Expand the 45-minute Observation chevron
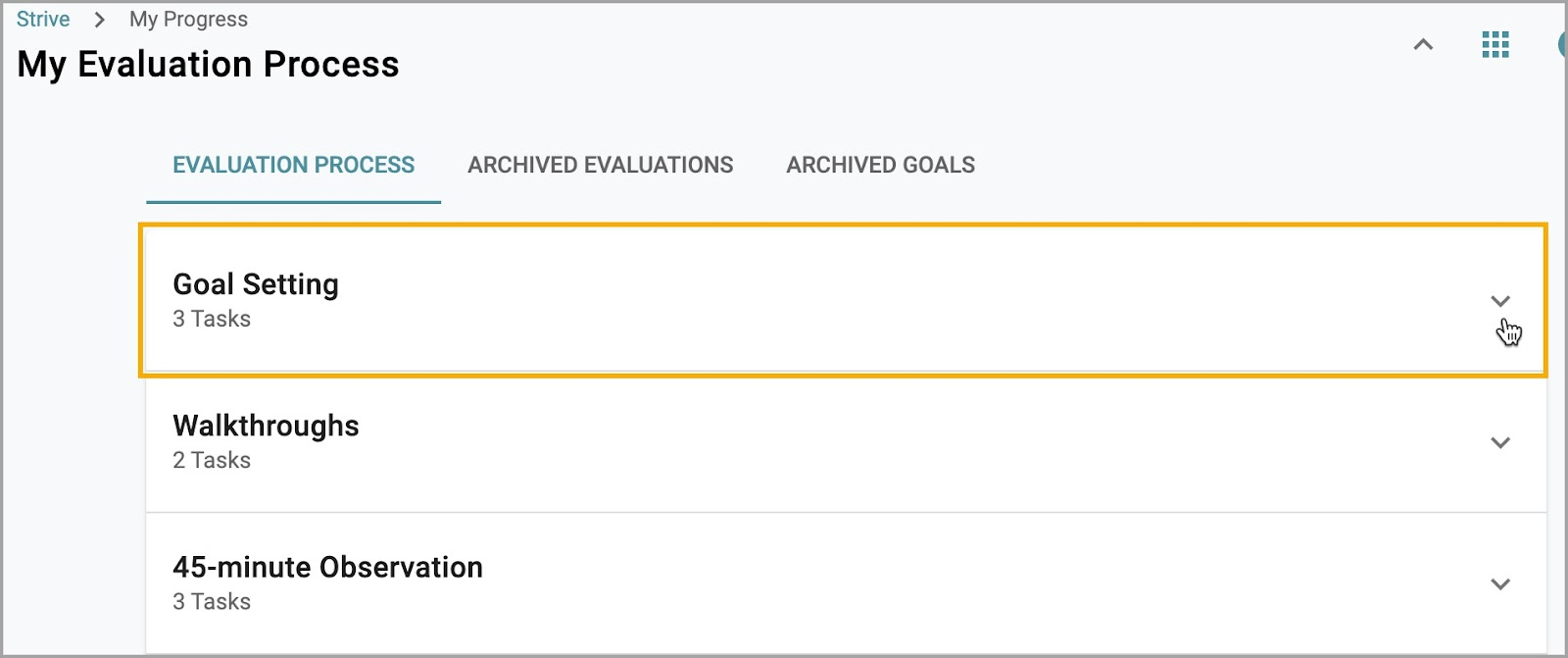This screenshot has height=658, width=1568. click(x=1500, y=583)
